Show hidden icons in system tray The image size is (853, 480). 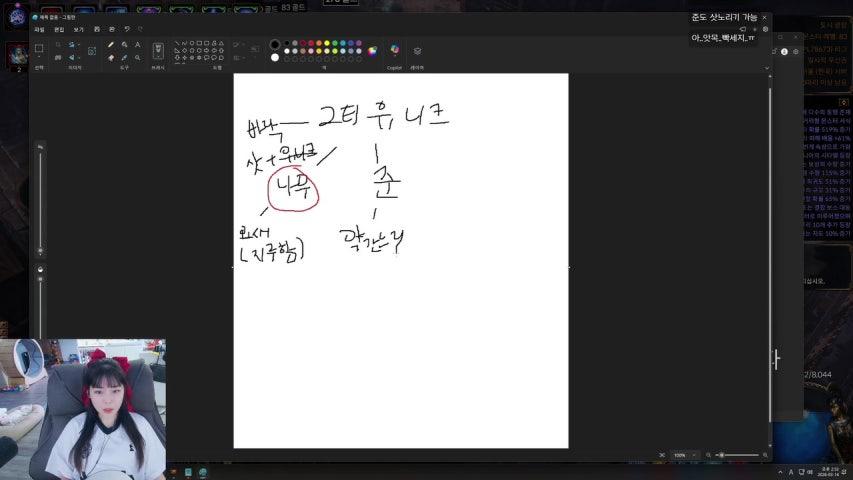coord(781,472)
